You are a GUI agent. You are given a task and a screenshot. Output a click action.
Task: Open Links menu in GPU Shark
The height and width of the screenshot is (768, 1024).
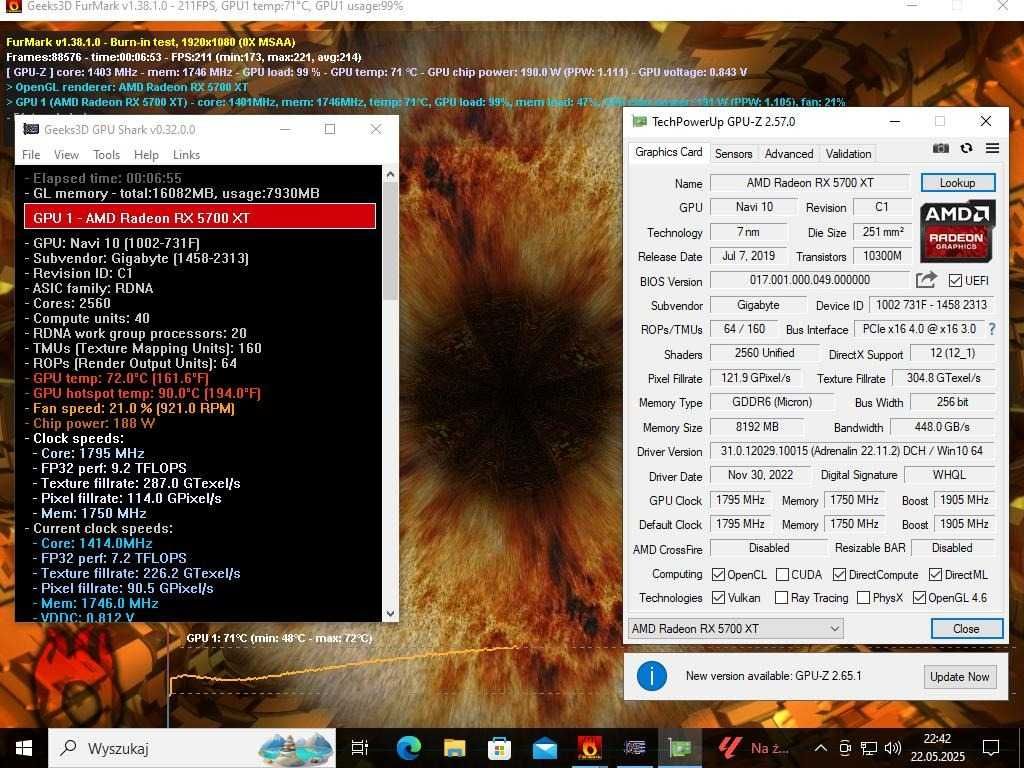pos(186,155)
